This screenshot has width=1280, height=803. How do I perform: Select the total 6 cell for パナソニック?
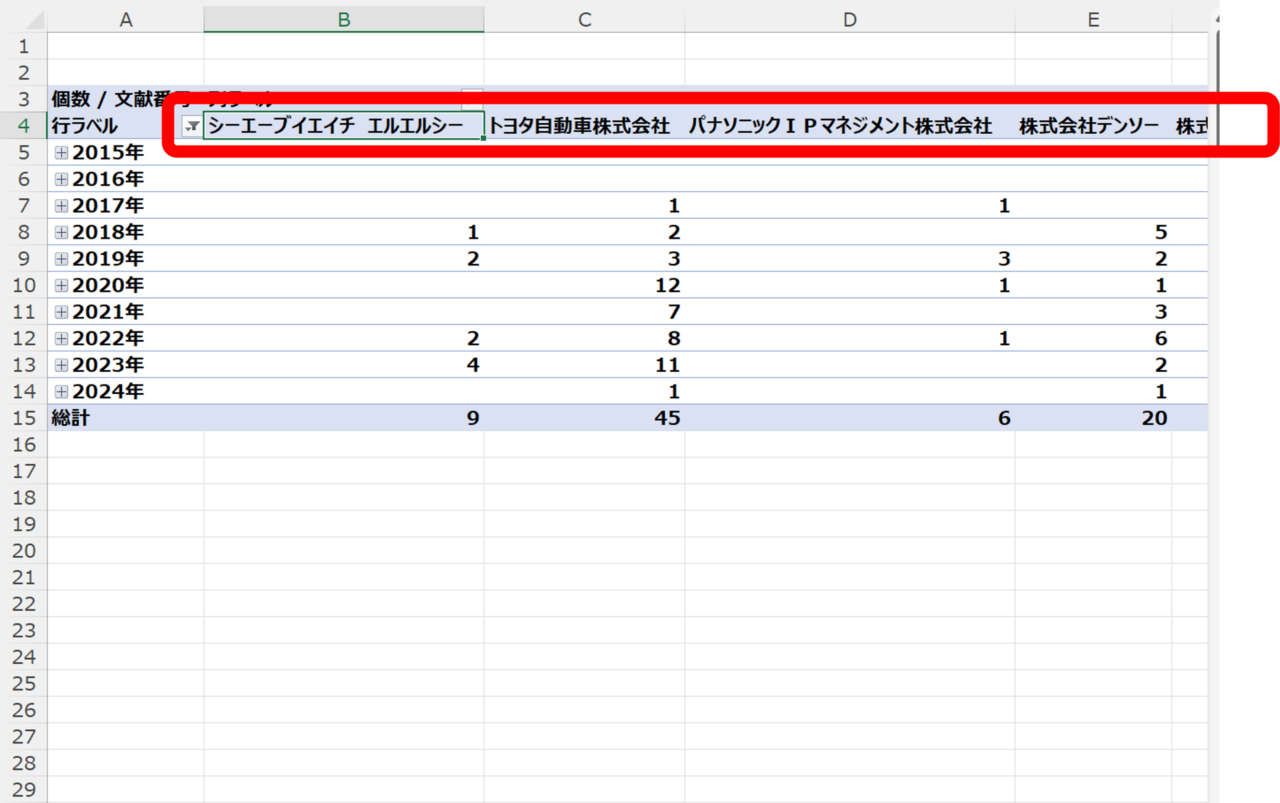[850, 418]
